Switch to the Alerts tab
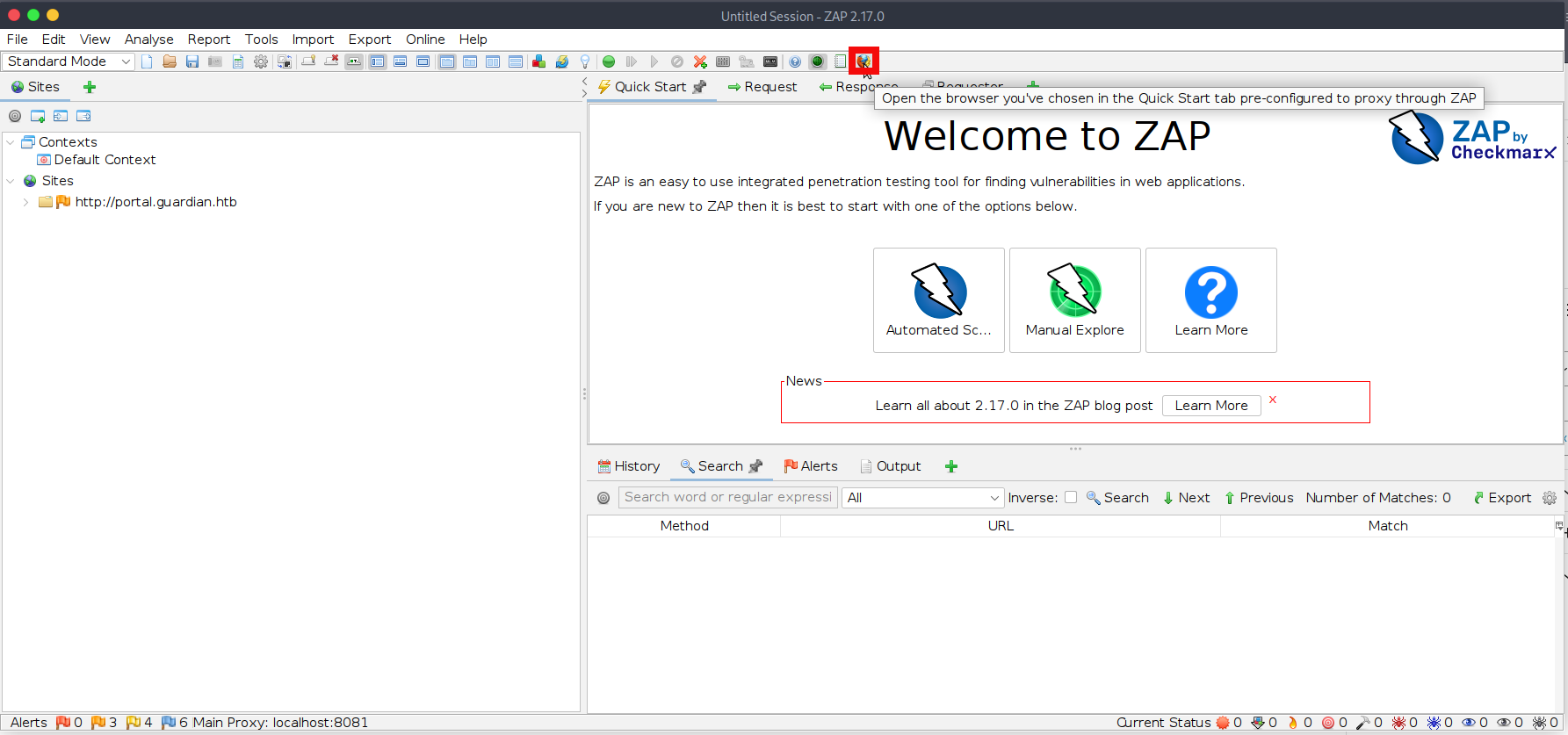The height and width of the screenshot is (735, 1568). tap(810, 466)
